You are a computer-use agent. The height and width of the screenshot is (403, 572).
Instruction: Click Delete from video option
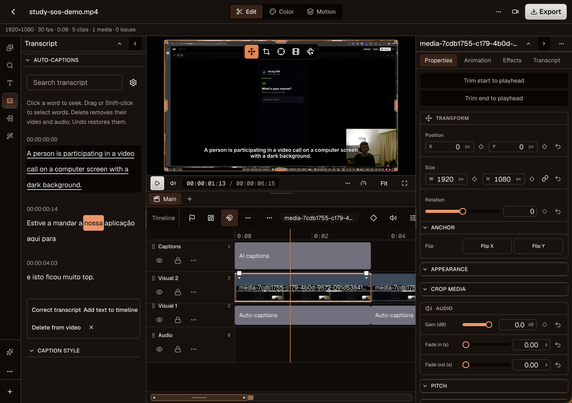56,328
